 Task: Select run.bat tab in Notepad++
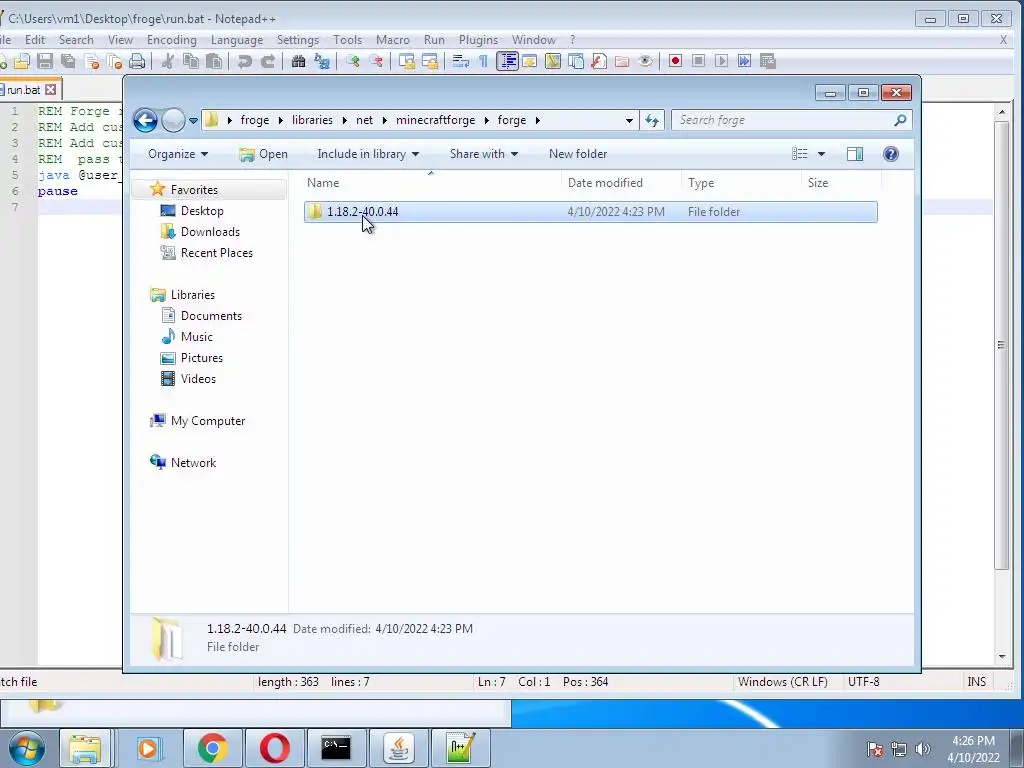[24, 90]
